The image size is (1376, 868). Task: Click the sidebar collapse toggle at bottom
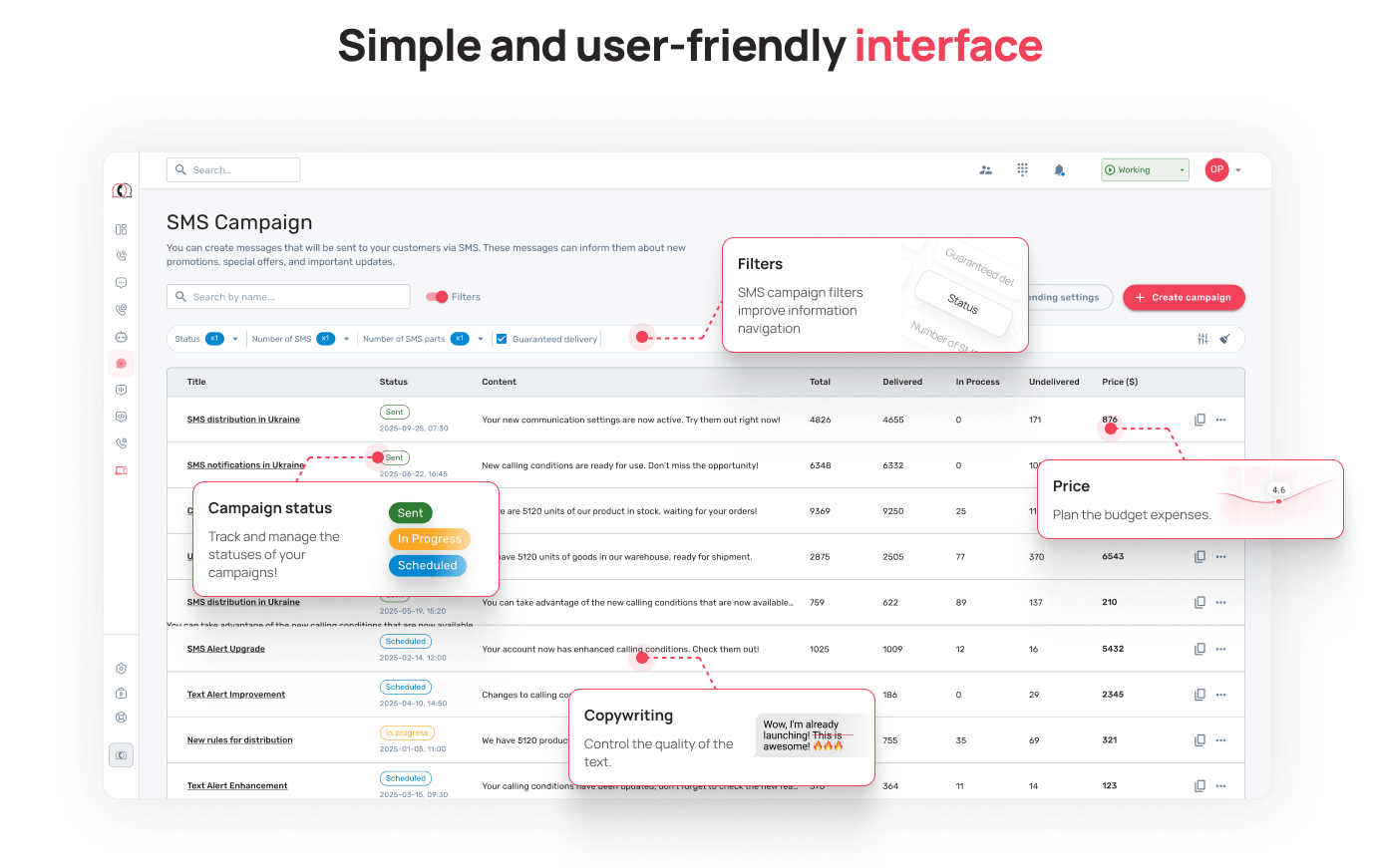[x=121, y=755]
